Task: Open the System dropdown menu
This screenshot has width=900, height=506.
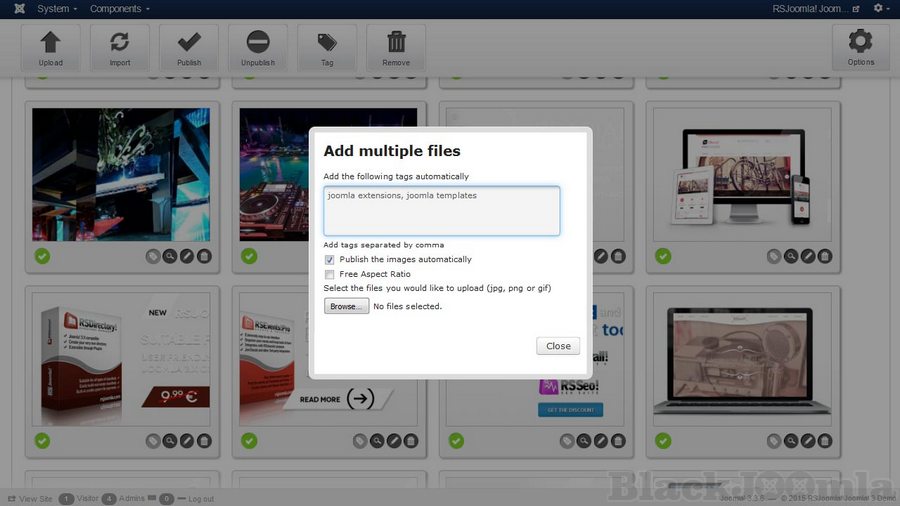Action: (x=57, y=9)
